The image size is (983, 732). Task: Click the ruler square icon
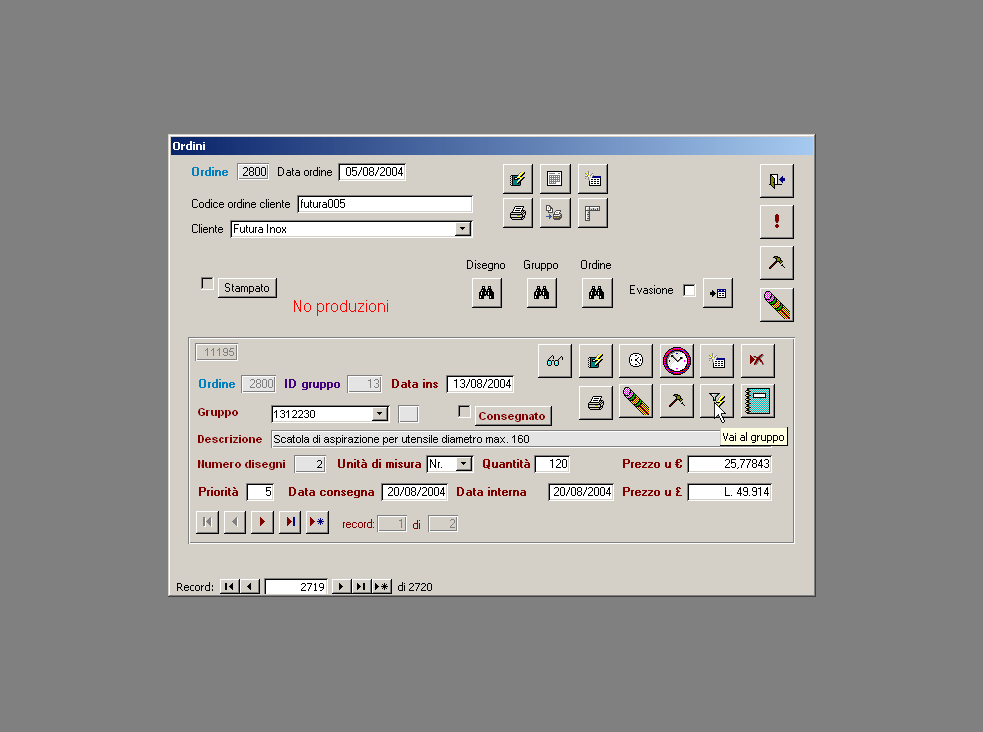point(593,213)
